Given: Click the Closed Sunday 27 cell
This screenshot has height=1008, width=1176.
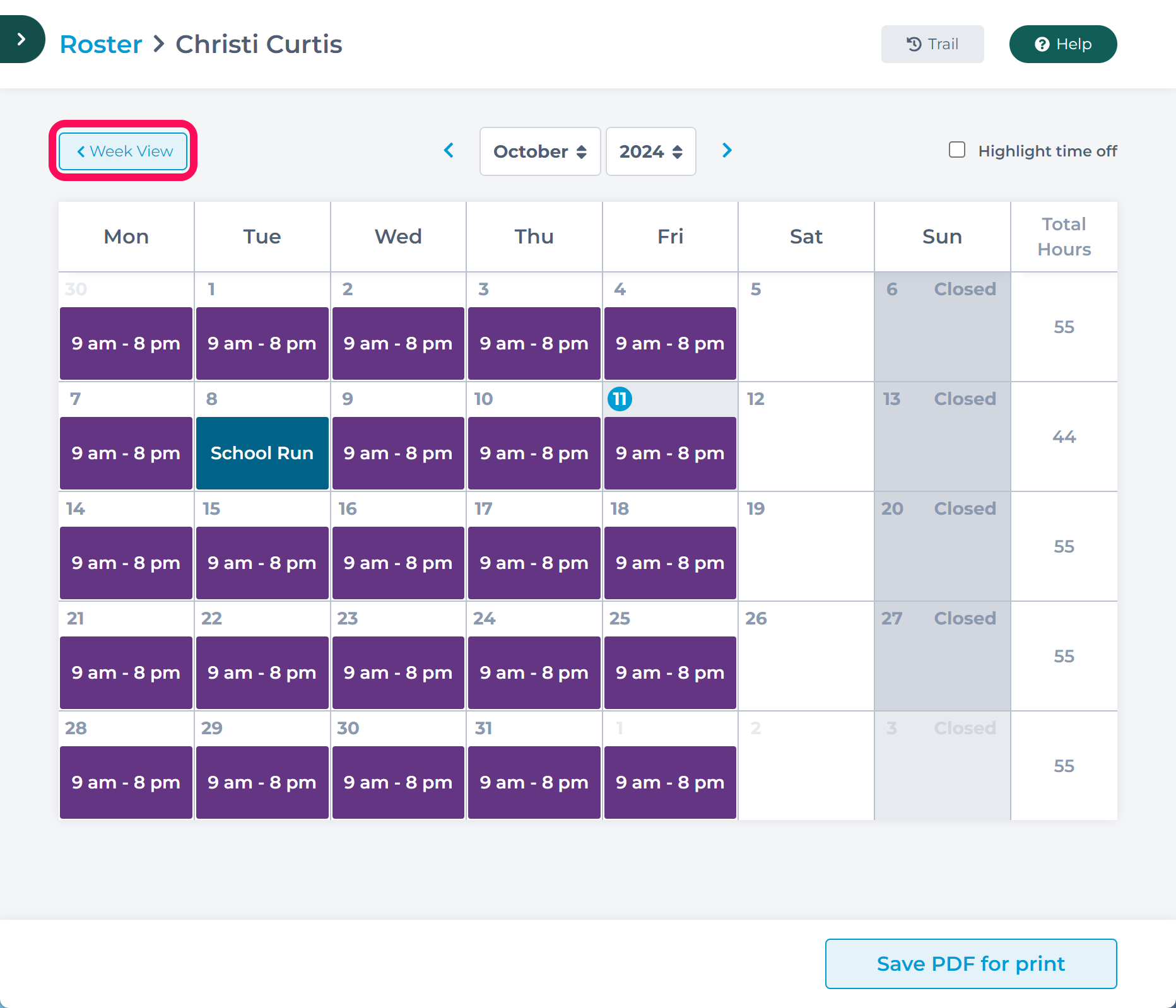Looking at the screenshot, I should 943,656.
